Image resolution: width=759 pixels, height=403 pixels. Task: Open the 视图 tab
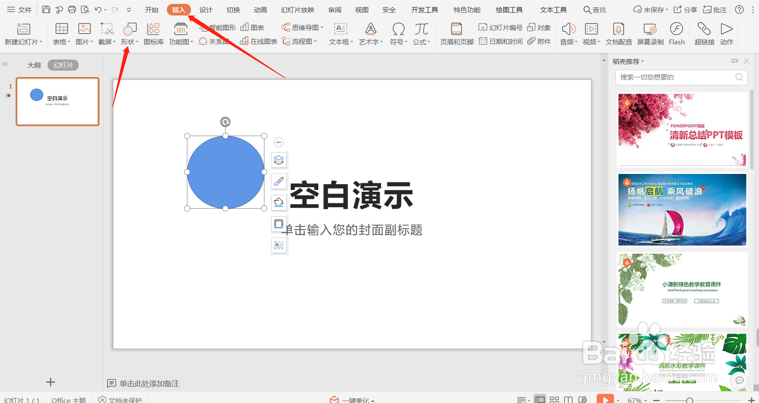pyautogui.click(x=362, y=10)
